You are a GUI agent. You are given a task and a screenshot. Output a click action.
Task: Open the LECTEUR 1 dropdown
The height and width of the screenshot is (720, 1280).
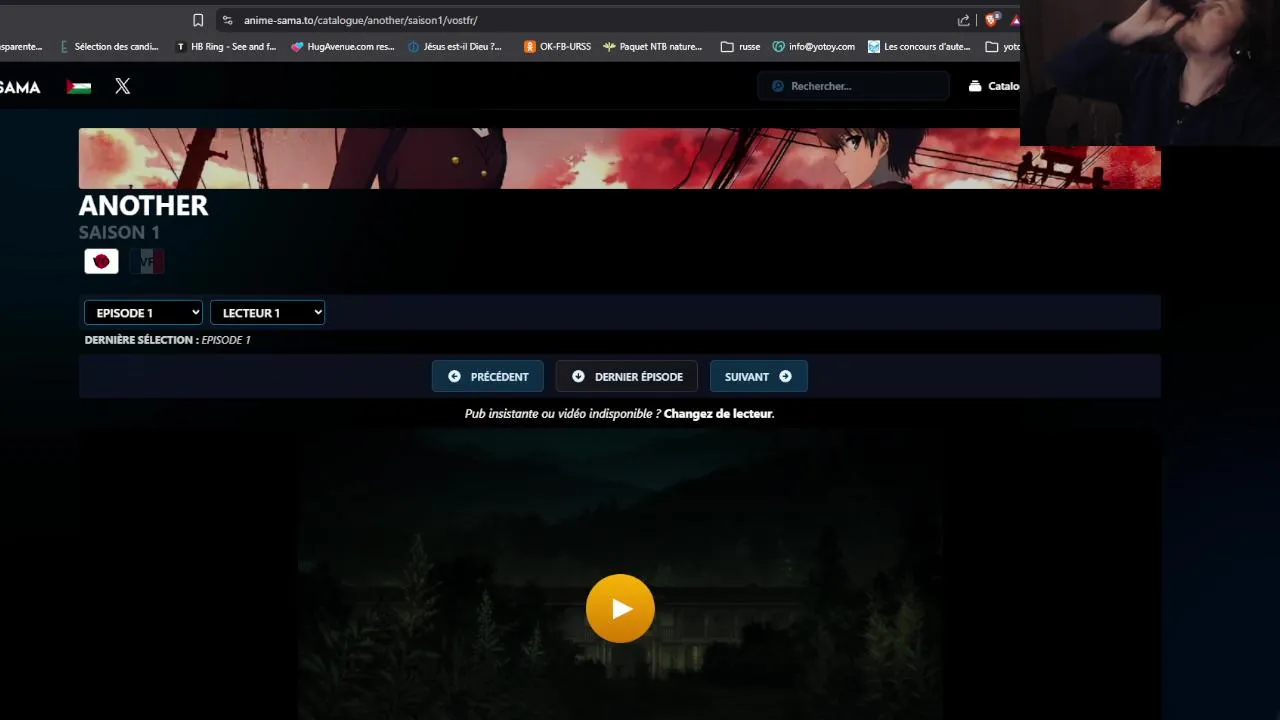pos(267,313)
